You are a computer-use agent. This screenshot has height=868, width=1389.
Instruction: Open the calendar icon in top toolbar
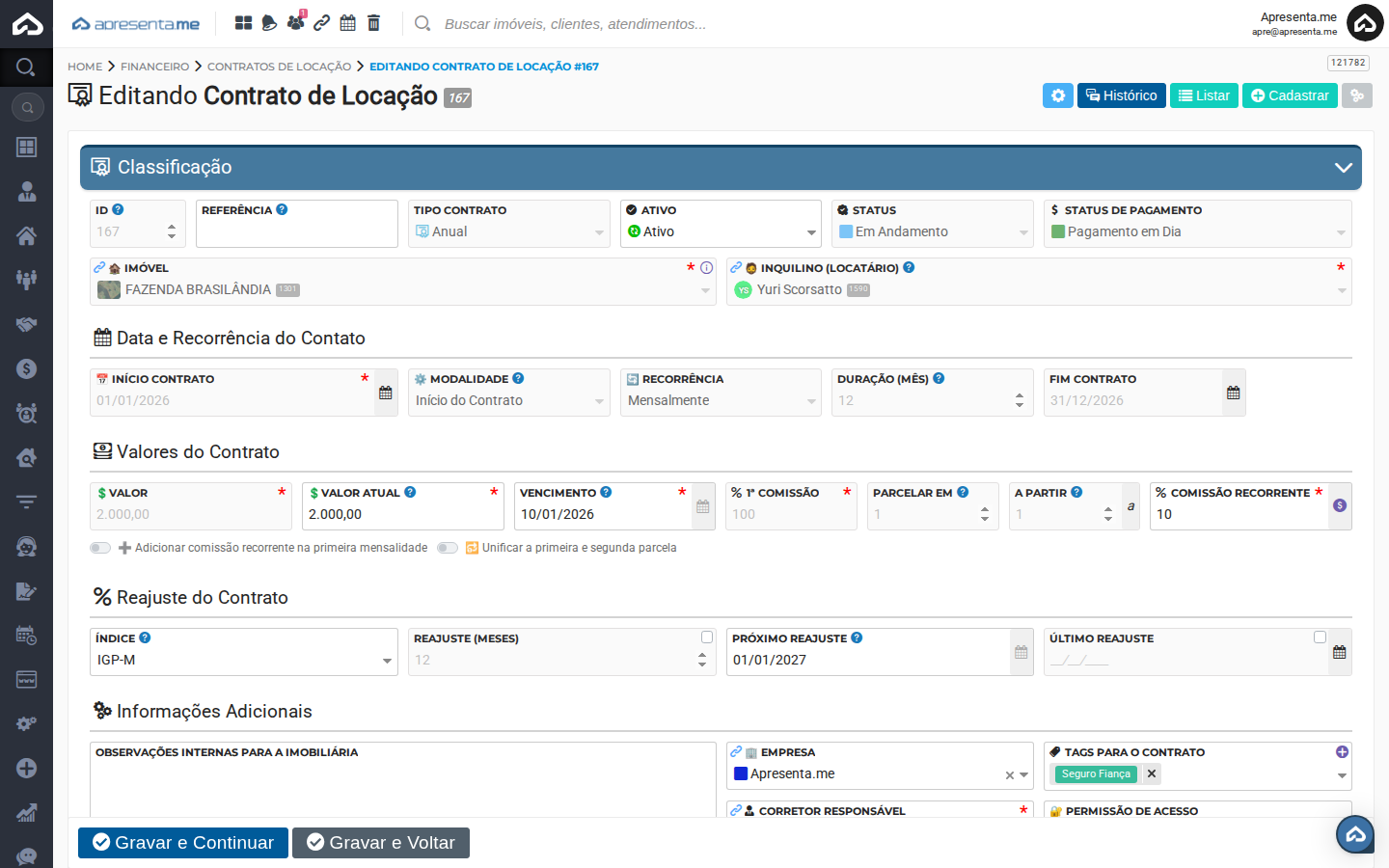pos(348,23)
